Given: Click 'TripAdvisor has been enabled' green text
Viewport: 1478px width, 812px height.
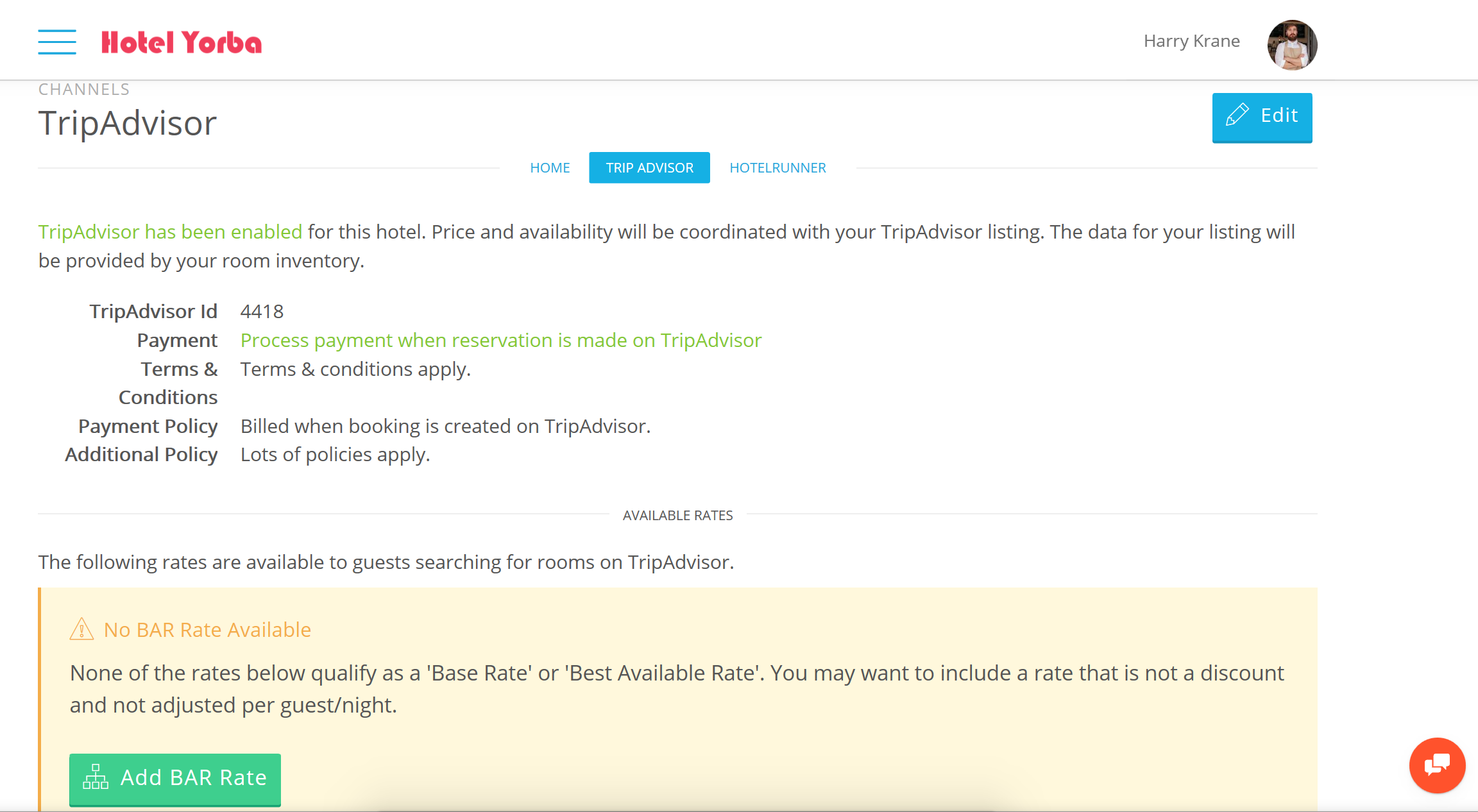Looking at the screenshot, I should 170,232.
